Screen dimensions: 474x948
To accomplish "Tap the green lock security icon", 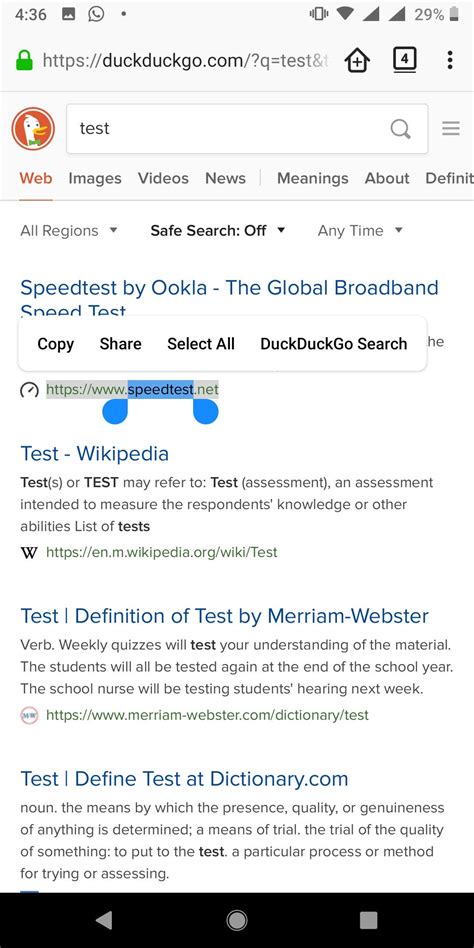I will (24, 60).
